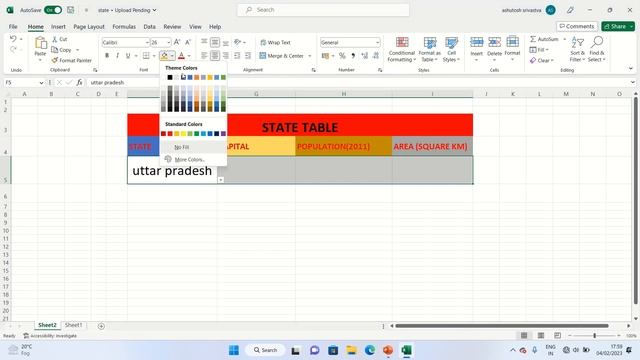Toggle Bold formatting
The image size is (640, 360).
tap(107, 56)
